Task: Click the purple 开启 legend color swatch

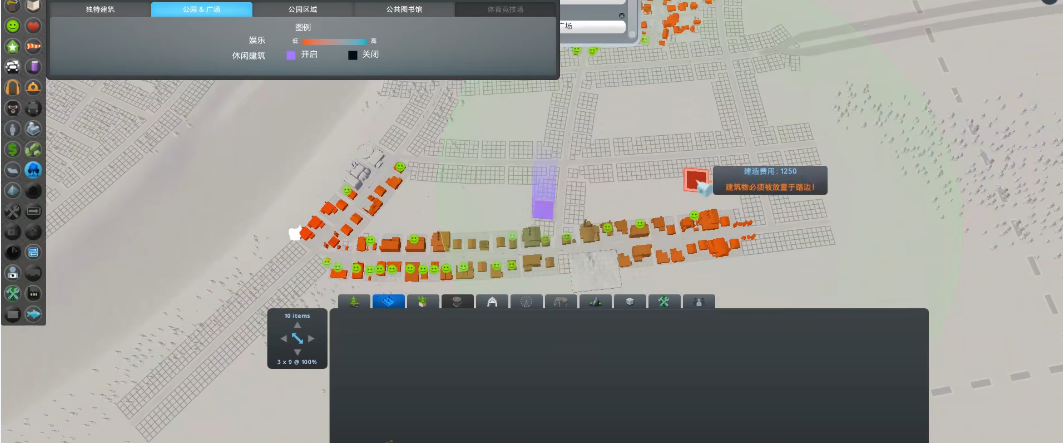Action: pos(291,55)
